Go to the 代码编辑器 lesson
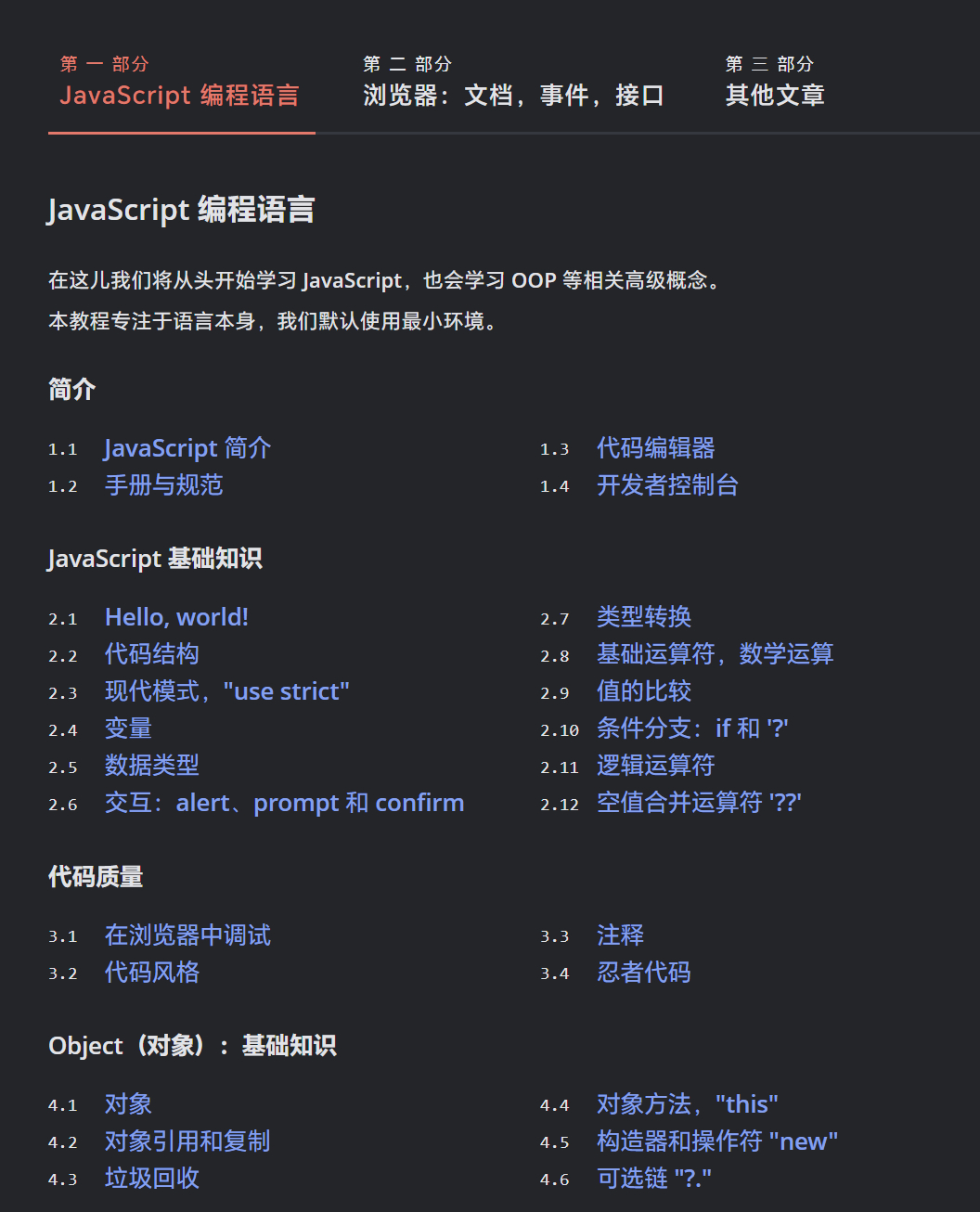The image size is (980, 1212). click(655, 448)
